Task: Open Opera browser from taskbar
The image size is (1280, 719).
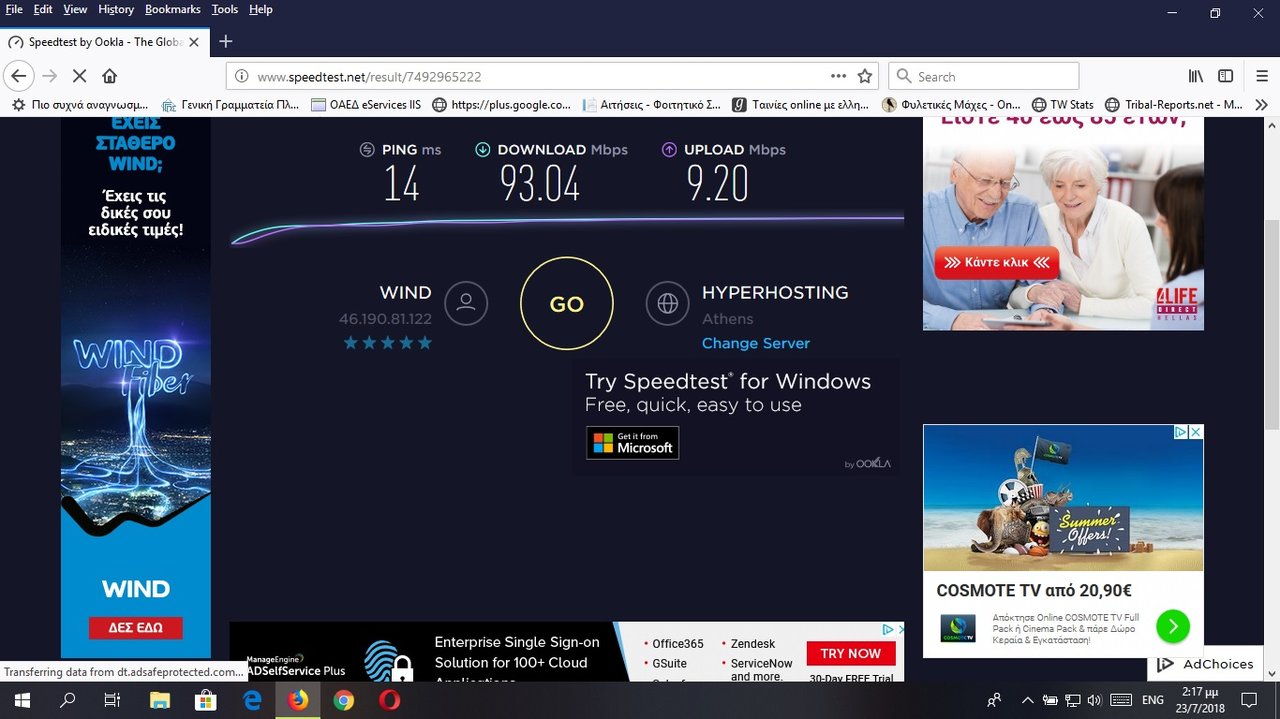Action: 389,700
